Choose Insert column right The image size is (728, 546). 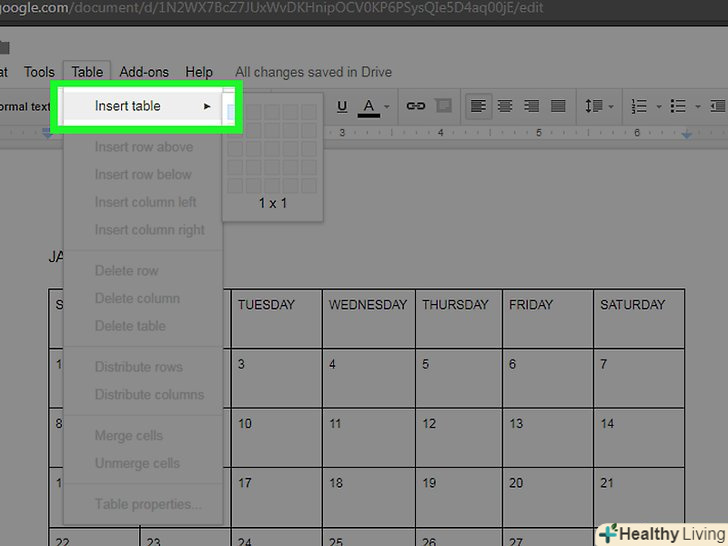click(143, 230)
